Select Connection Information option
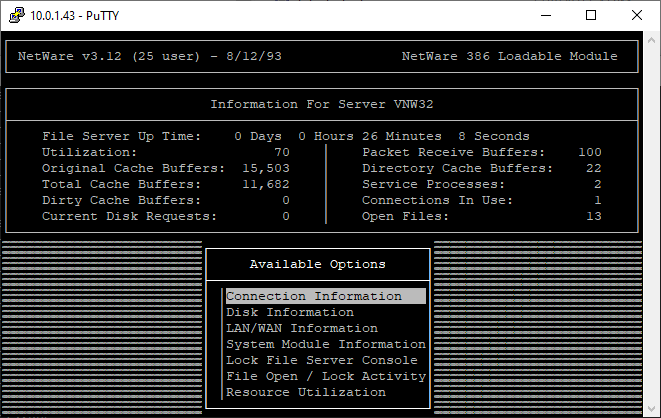Screen dimensions: 661x418 tap(314, 296)
